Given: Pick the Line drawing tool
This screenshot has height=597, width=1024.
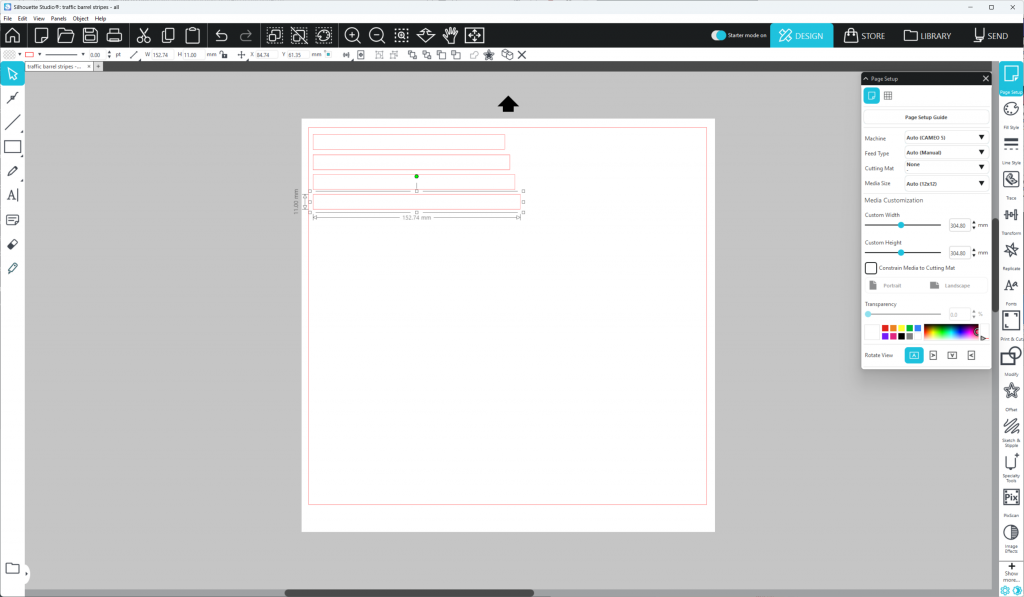Looking at the screenshot, I should [x=12, y=122].
